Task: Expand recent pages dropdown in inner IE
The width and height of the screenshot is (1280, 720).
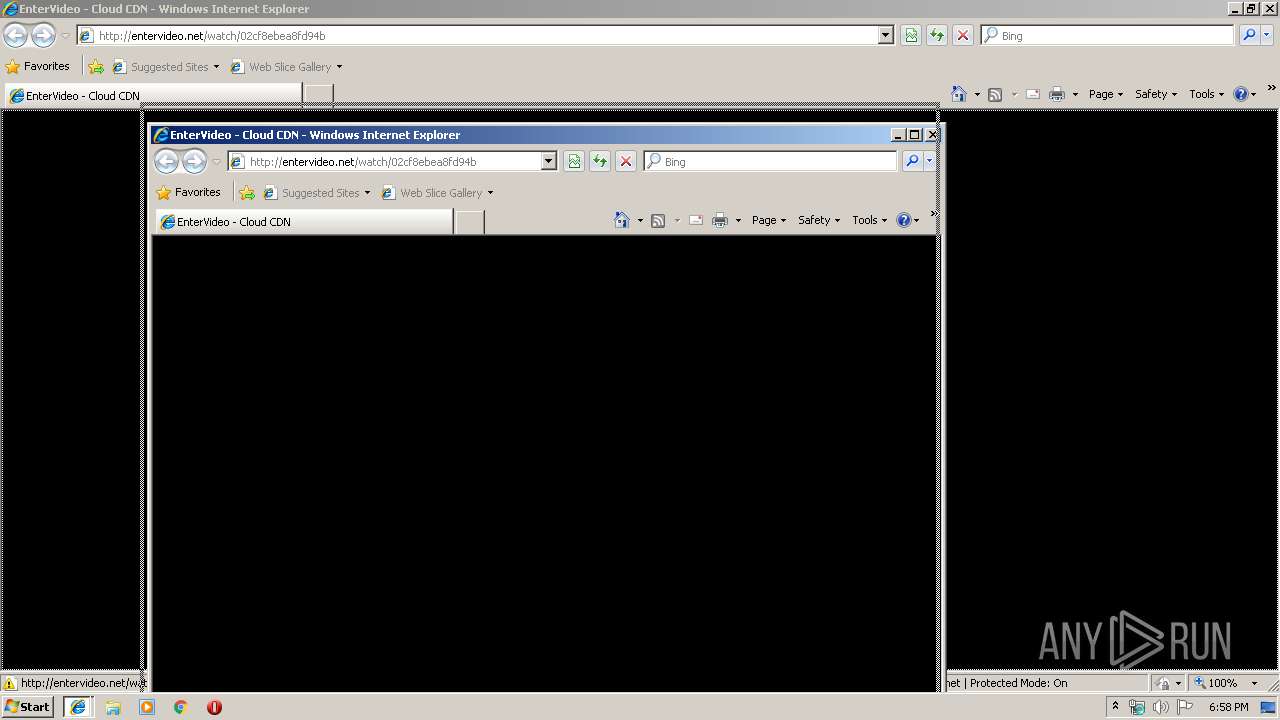Action: click(x=216, y=161)
